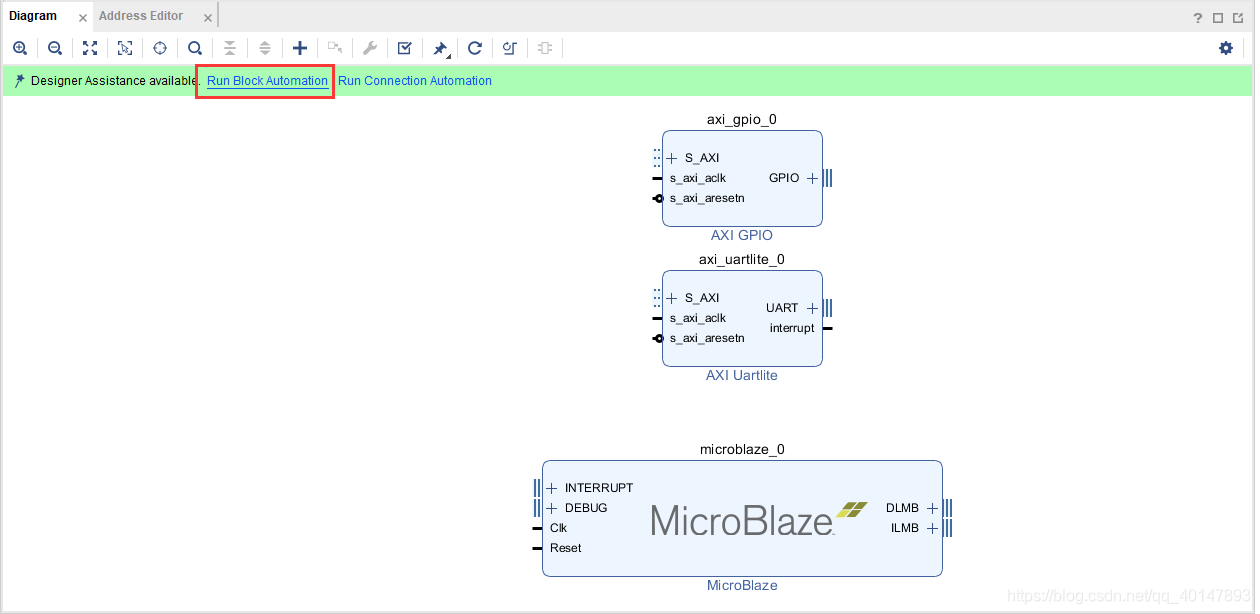Image resolution: width=1260 pixels, height=614 pixels.
Task: Run Validate Design from the toolbar
Action: pos(404,47)
